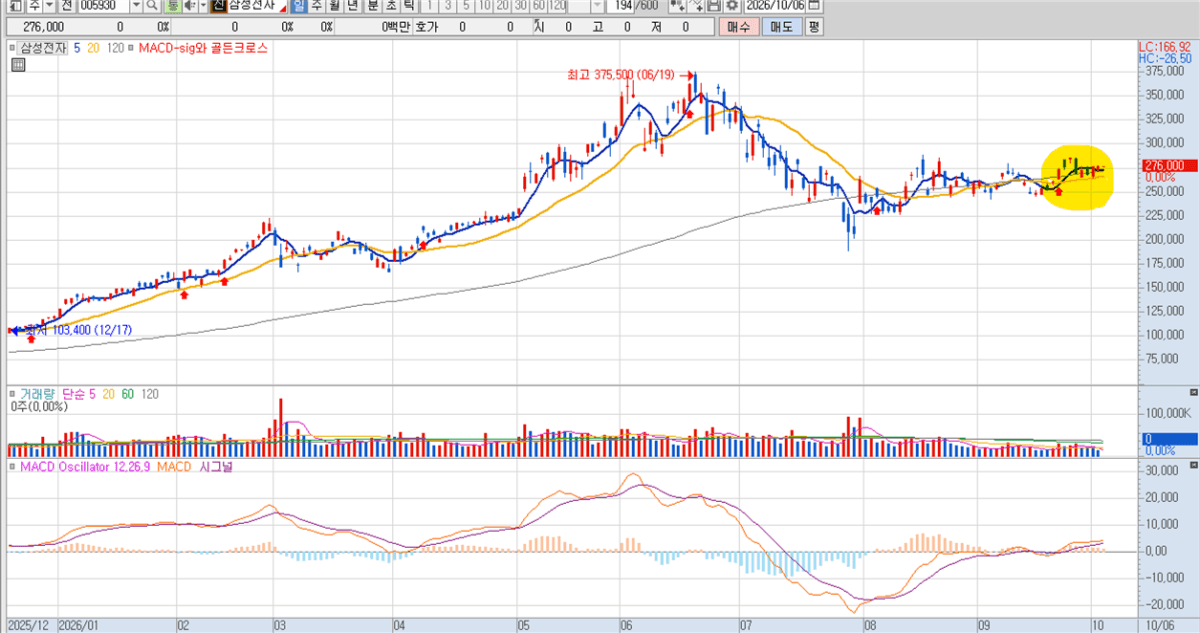Open dropdown arrow beside speaker icon
Image resolution: width=1200 pixels, height=633 pixels.
click(x=203, y=6)
